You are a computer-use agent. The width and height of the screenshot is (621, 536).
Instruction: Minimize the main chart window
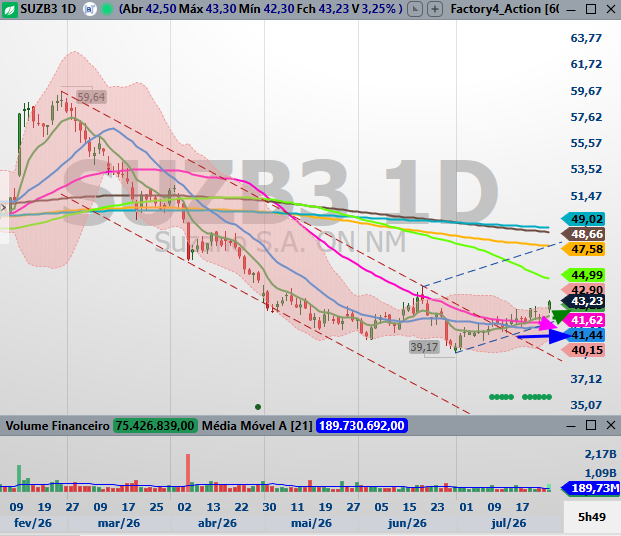(x=571, y=10)
